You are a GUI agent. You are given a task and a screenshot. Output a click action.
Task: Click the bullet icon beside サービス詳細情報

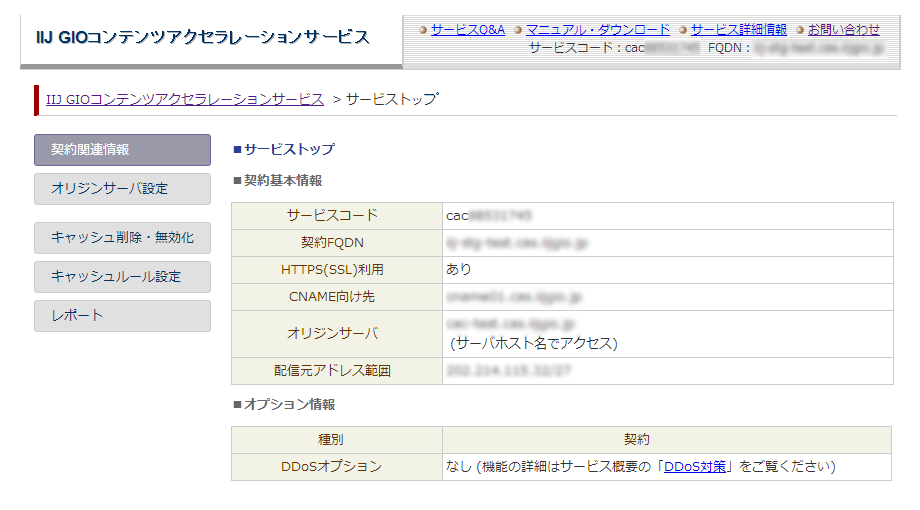683,30
